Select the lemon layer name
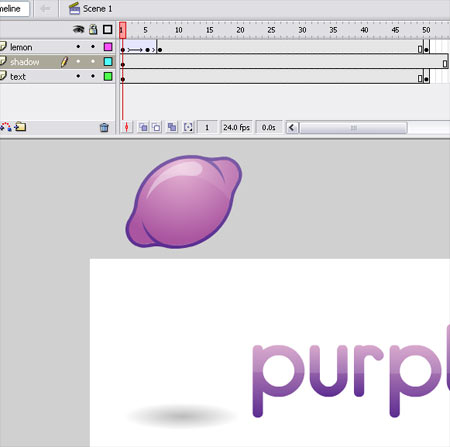Viewport: 450px width, 447px height. pos(21,47)
